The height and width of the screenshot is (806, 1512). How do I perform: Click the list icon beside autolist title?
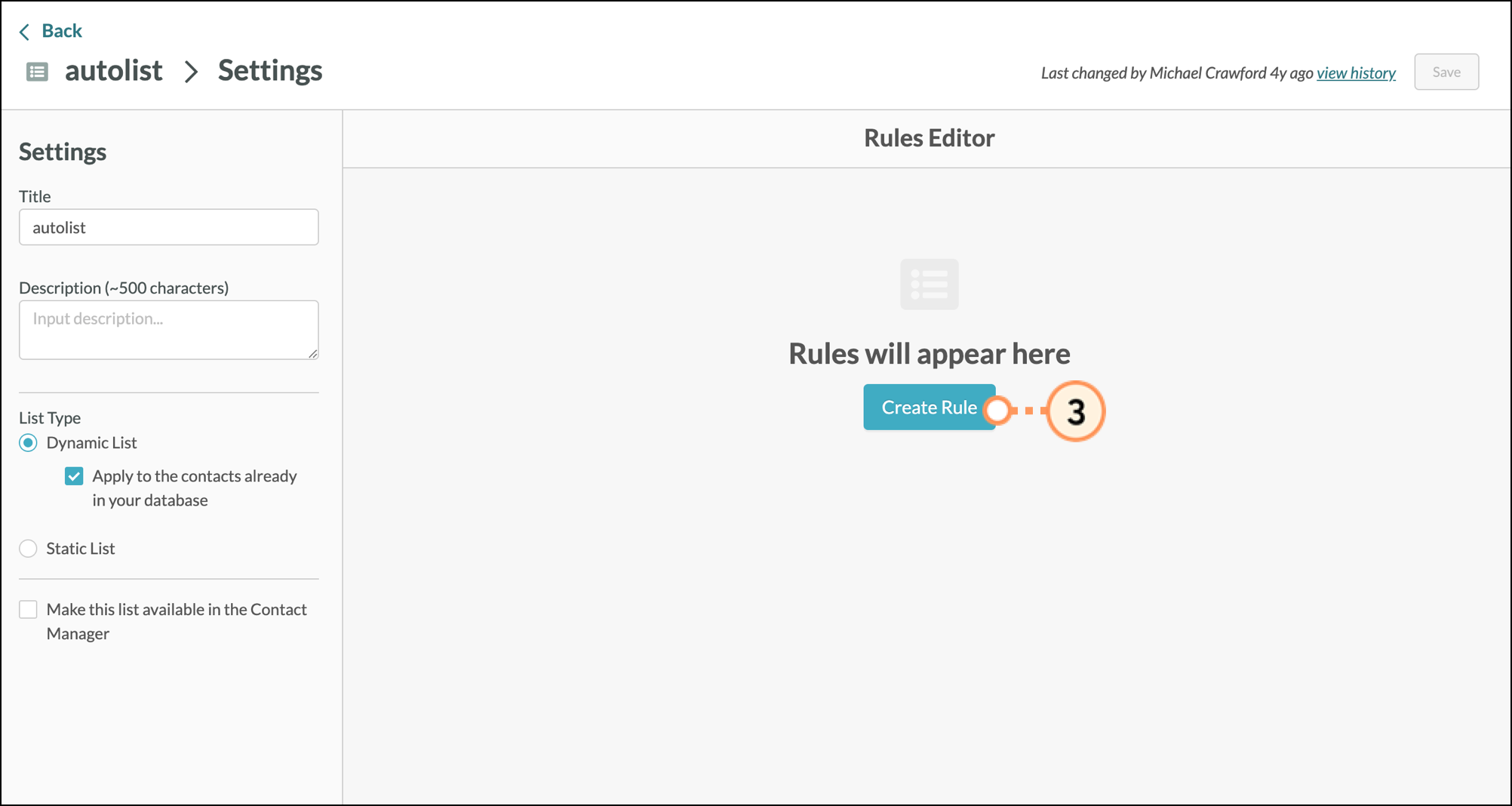[37, 72]
